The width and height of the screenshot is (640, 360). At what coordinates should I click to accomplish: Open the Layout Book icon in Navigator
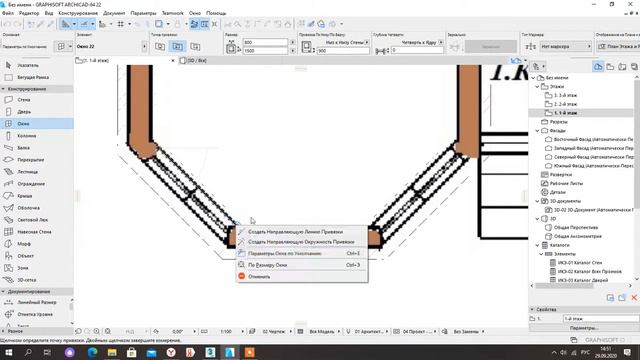tap(622, 67)
